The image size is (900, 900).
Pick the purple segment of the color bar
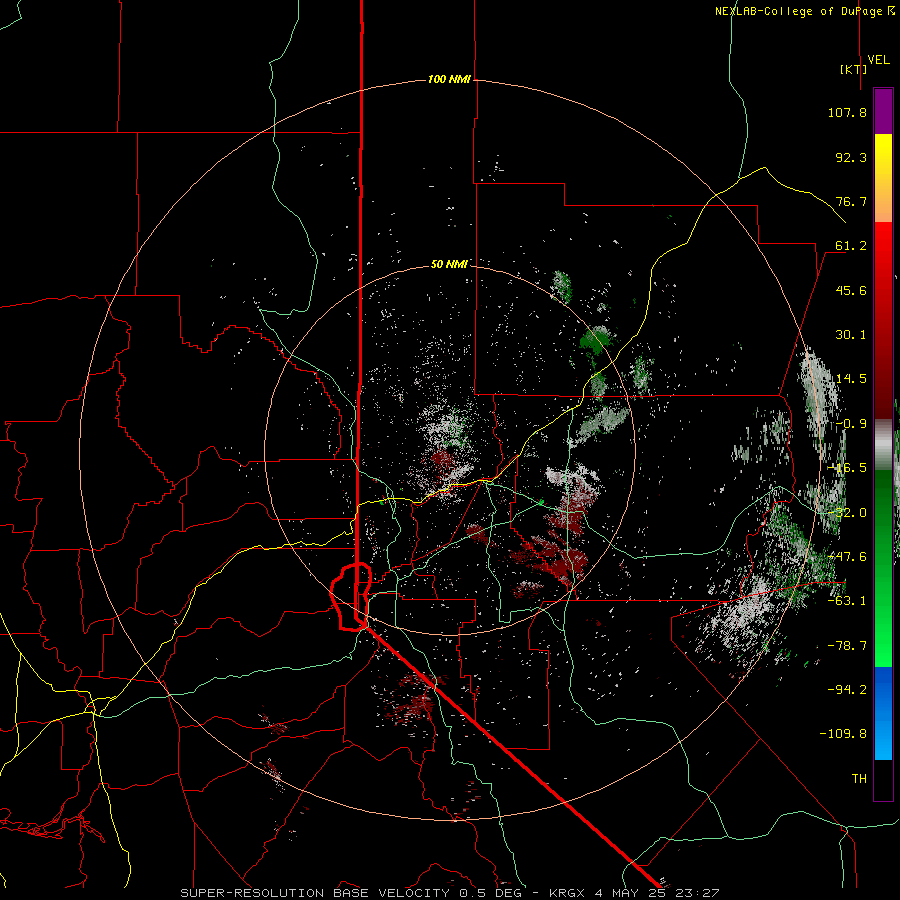click(883, 111)
